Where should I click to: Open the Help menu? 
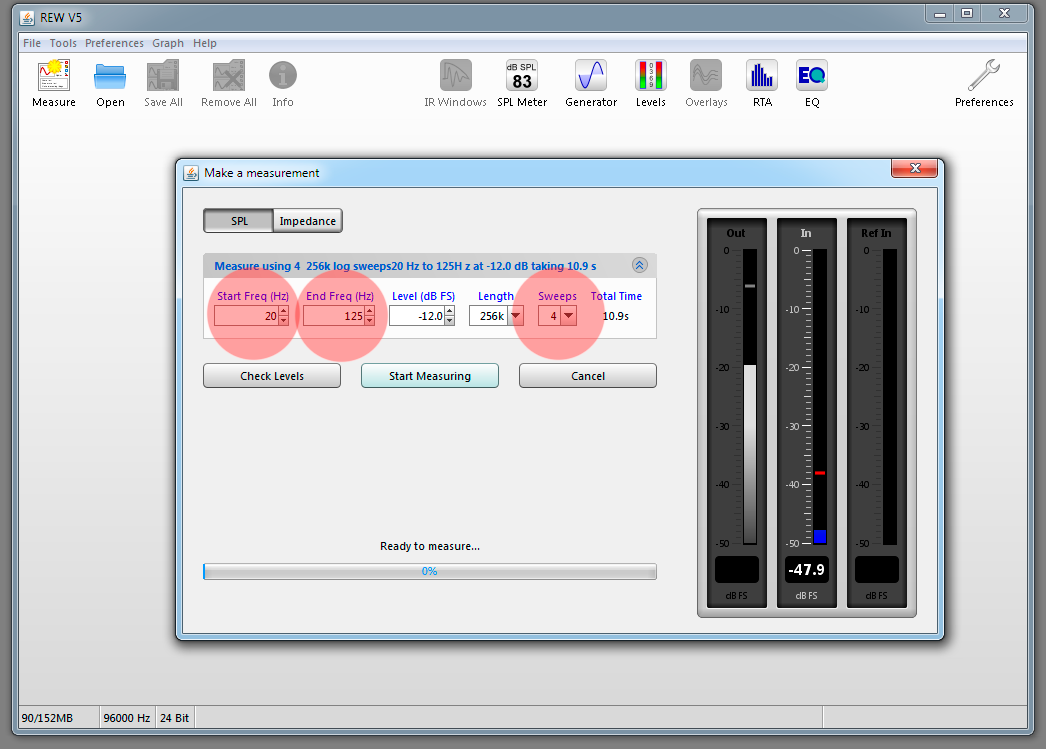pos(205,43)
